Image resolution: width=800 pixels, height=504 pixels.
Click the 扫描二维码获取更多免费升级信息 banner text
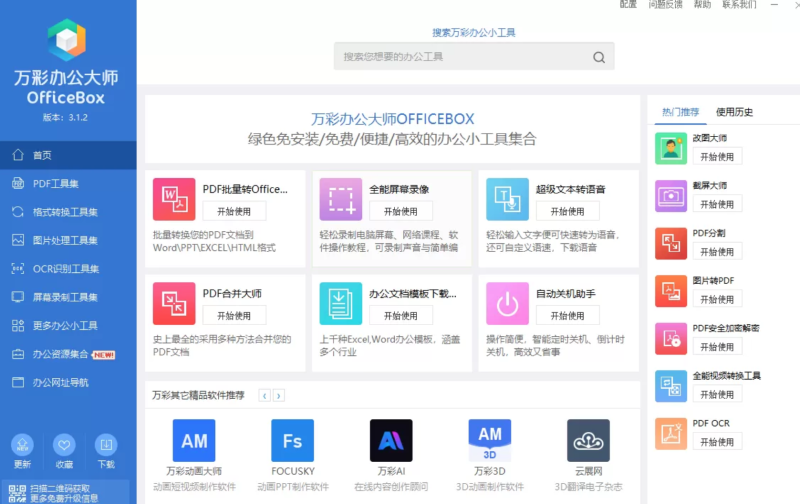click(64, 493)
